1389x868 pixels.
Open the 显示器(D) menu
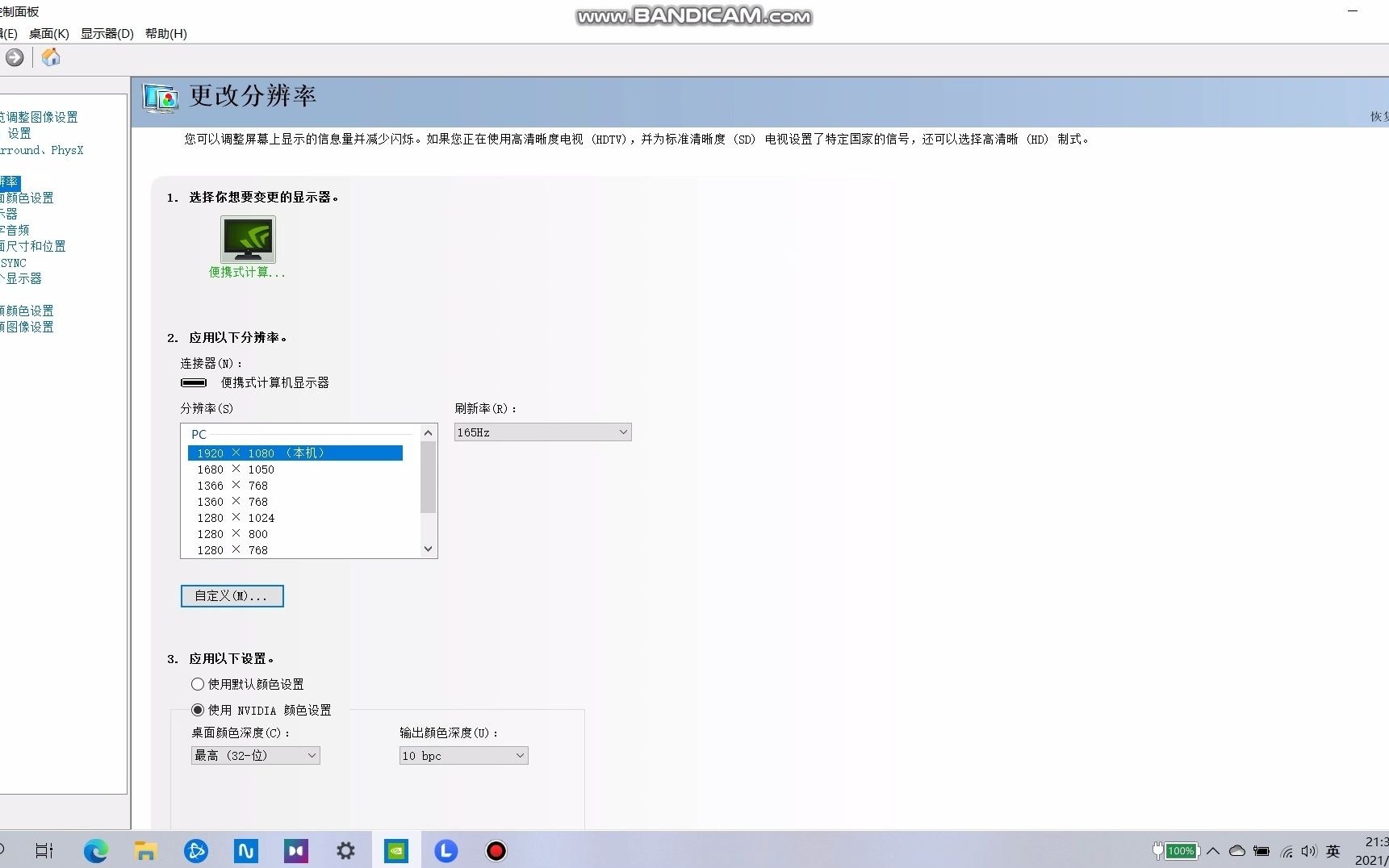[107, 33]
